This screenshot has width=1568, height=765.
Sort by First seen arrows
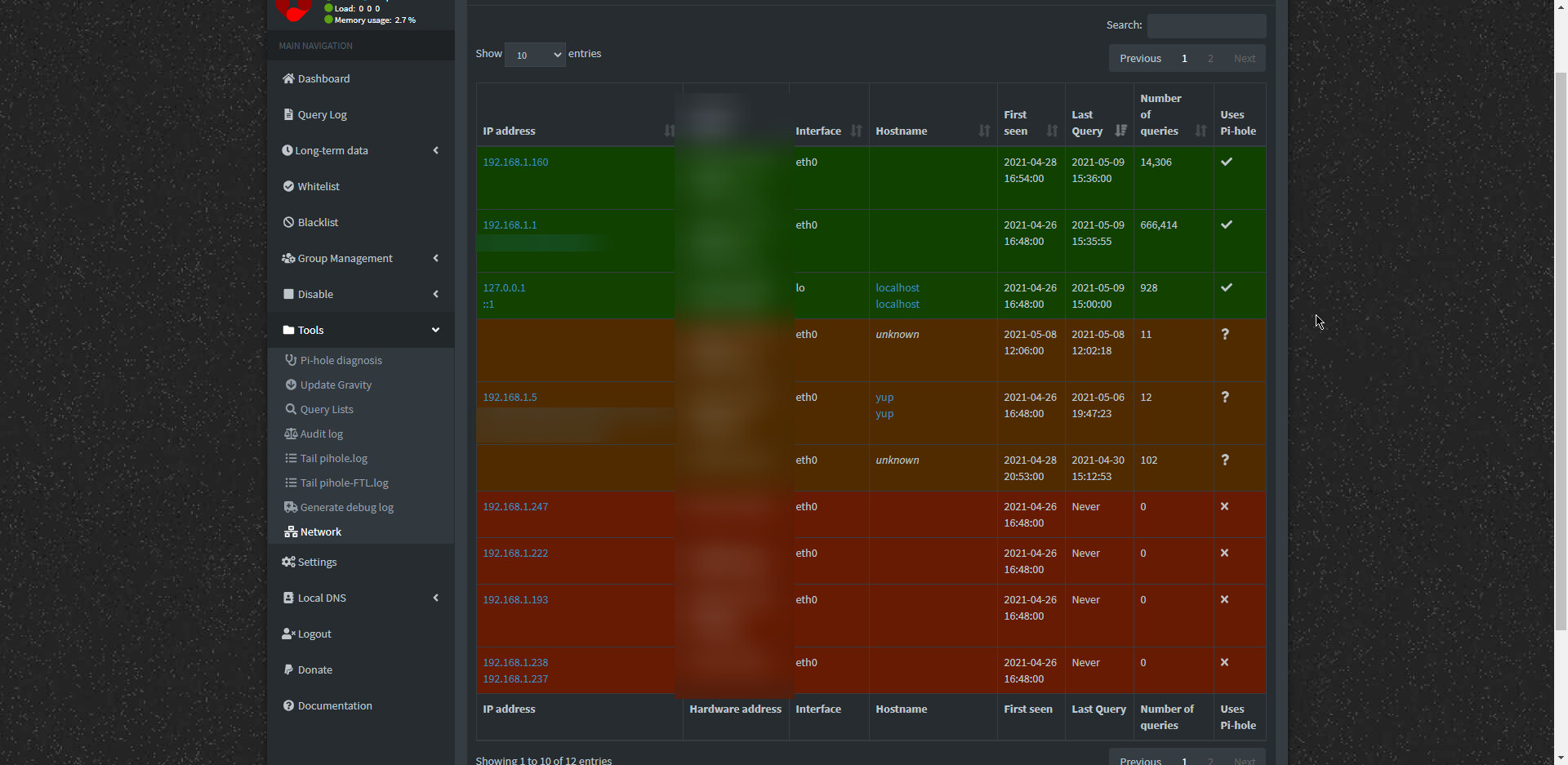[x=1052, y=131]
